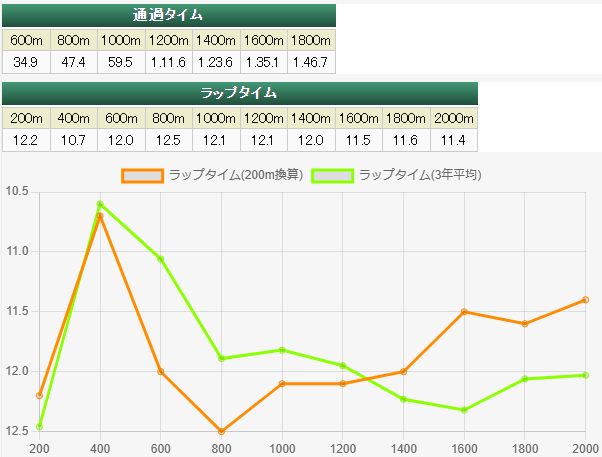Click orange data point at 600 on chart
The width and height of the screenshot is (602, 457).
[160, 371]
